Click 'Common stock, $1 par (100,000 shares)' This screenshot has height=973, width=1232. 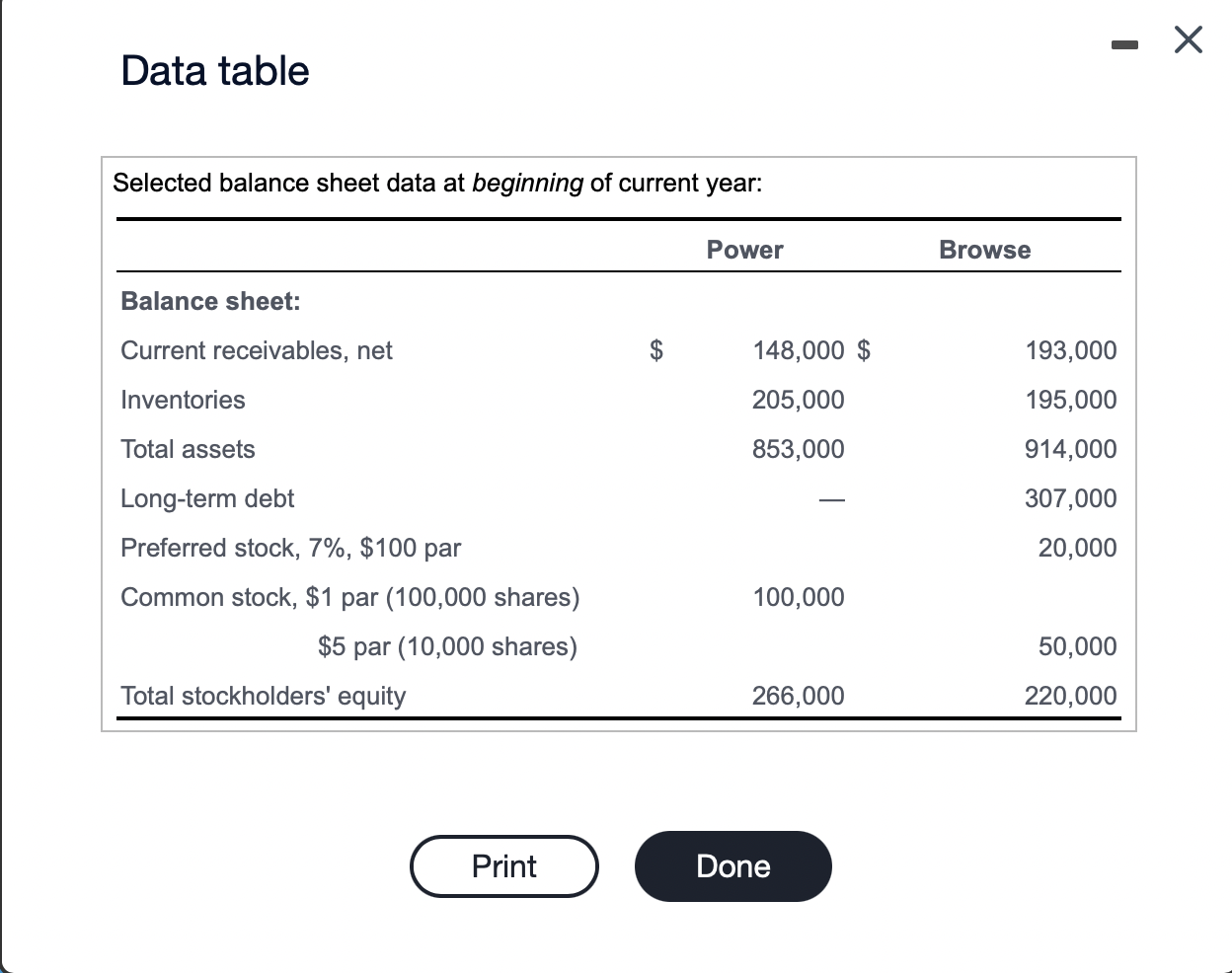(350, 597)
